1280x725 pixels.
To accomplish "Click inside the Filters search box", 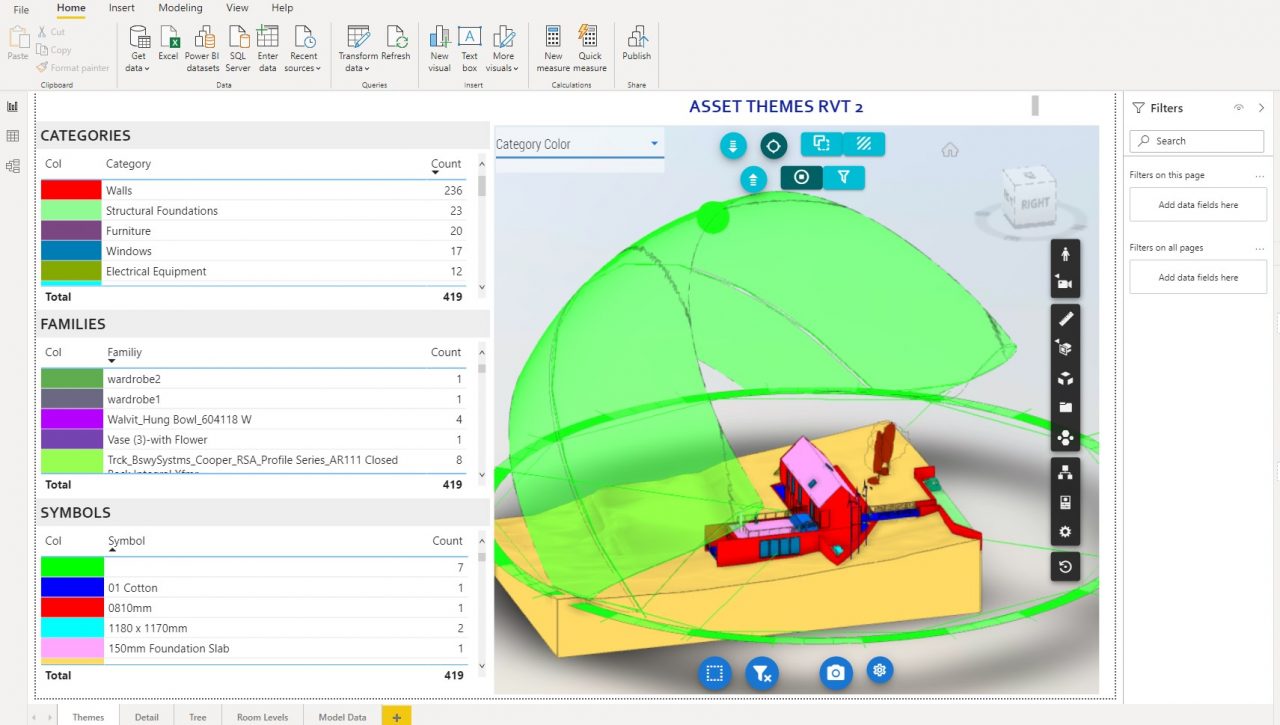I will pos(1196,141).
